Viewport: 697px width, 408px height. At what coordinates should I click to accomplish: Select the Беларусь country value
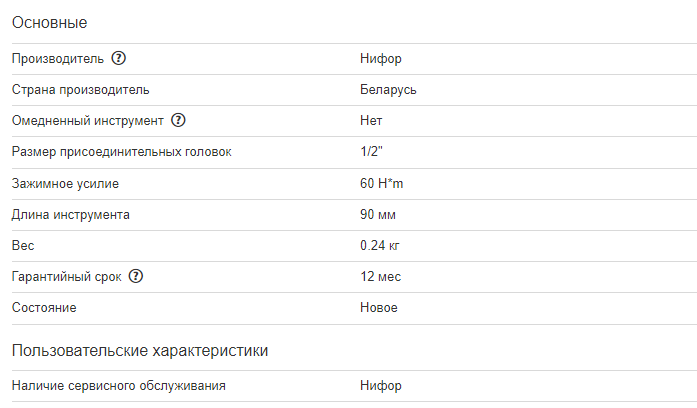pyautogui.click(x=388, y=90)
